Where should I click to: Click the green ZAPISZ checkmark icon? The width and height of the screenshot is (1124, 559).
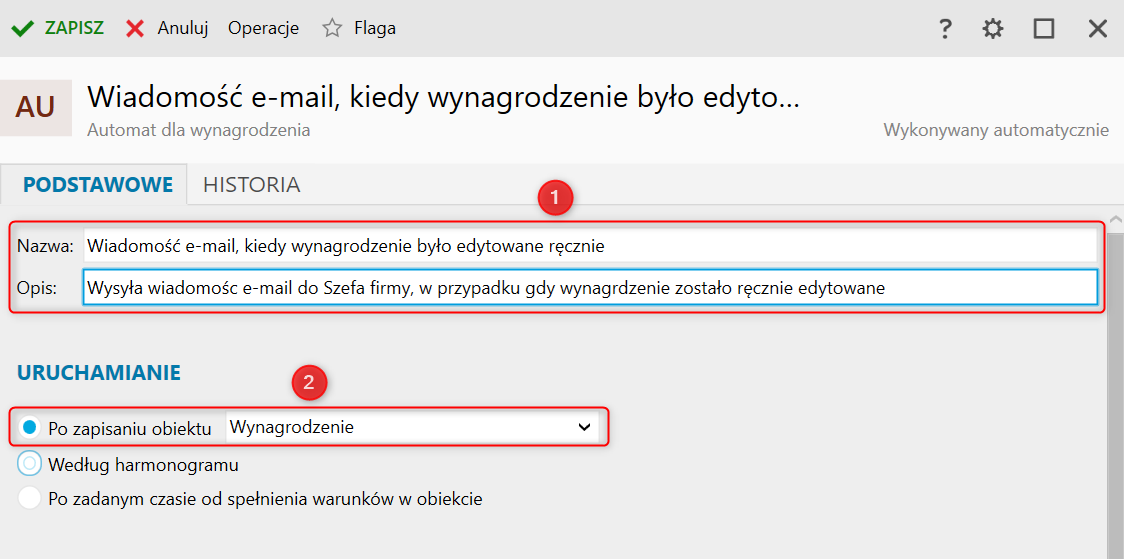(x=23, y=28)
